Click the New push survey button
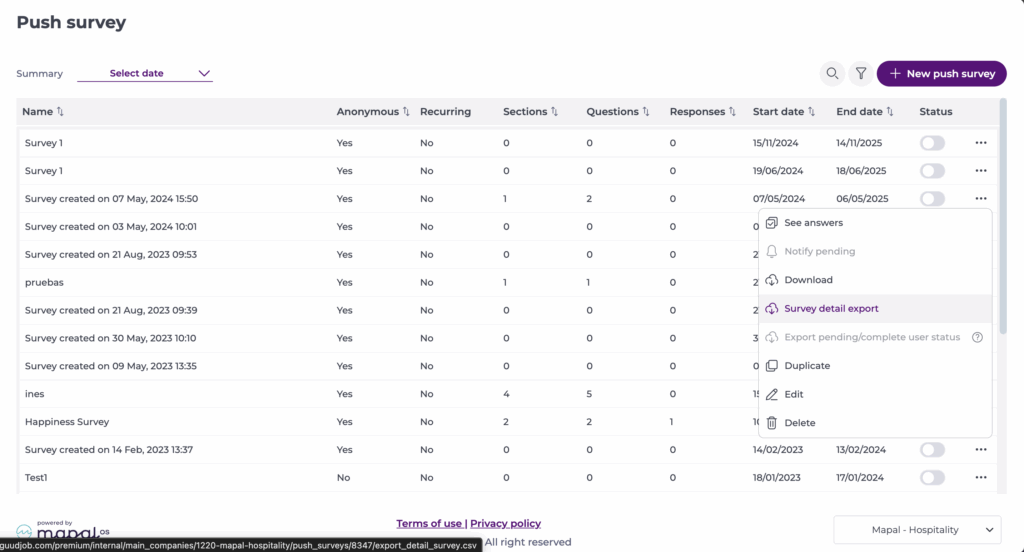1024x552 pixels. [941, 74]
